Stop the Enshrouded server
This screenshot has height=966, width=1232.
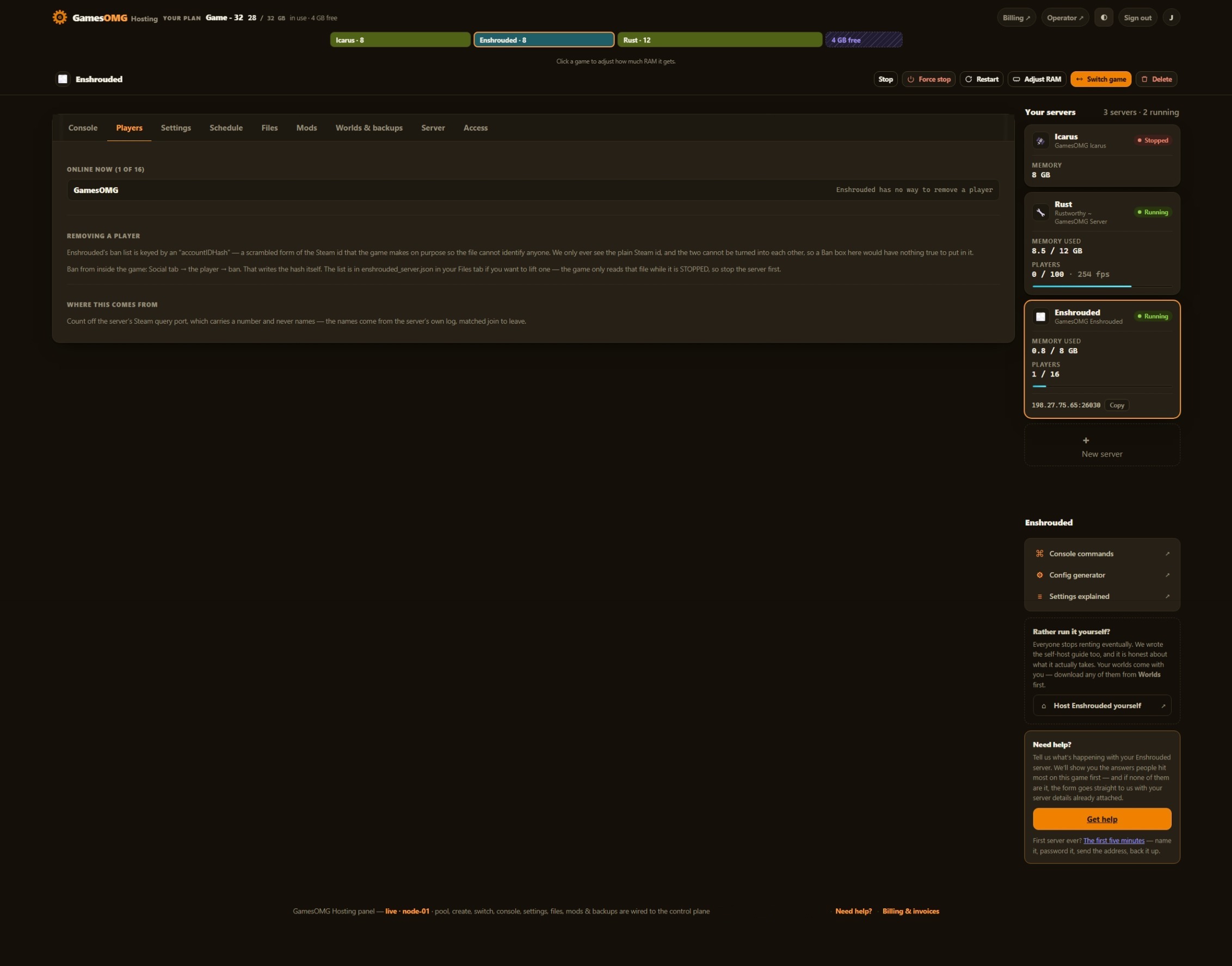click(x=886, y=79)
